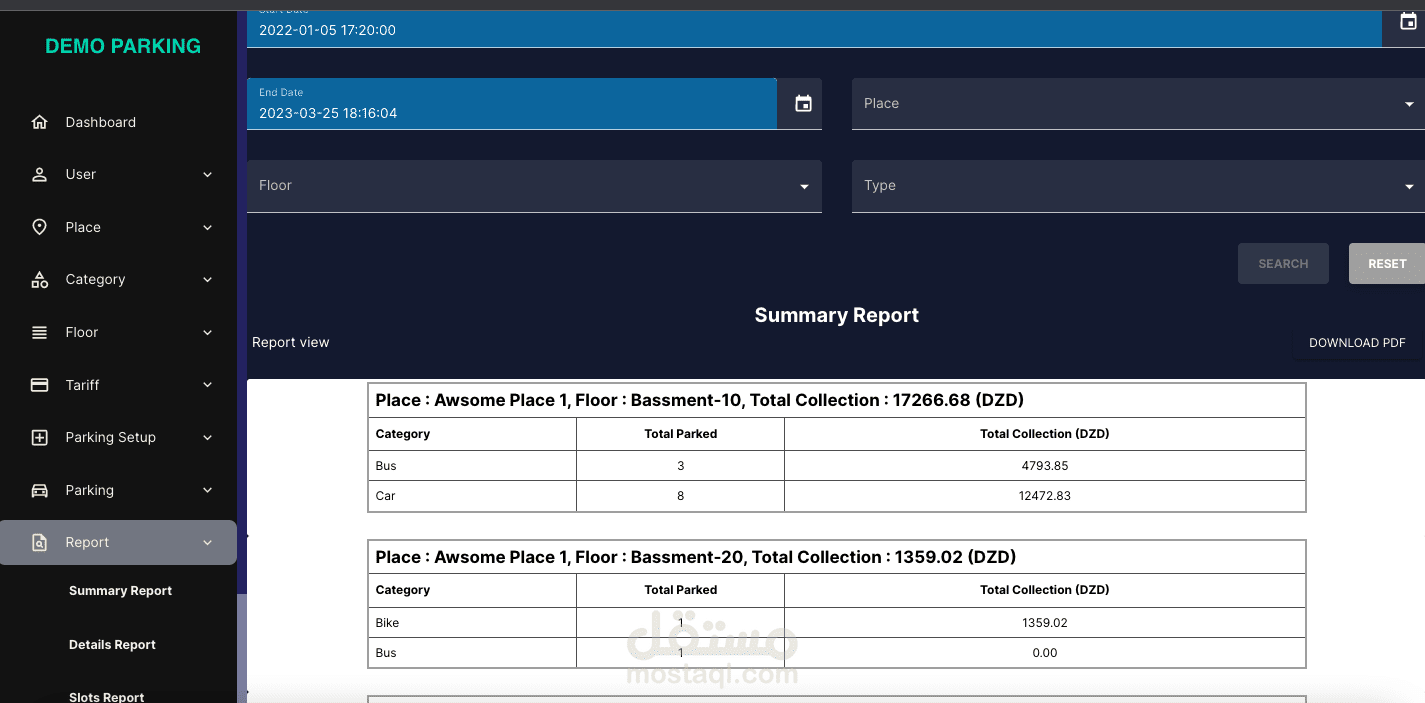Click the Report document icon
The height and width of the screenshot is (703, 1425).
[x=40, y=543]
